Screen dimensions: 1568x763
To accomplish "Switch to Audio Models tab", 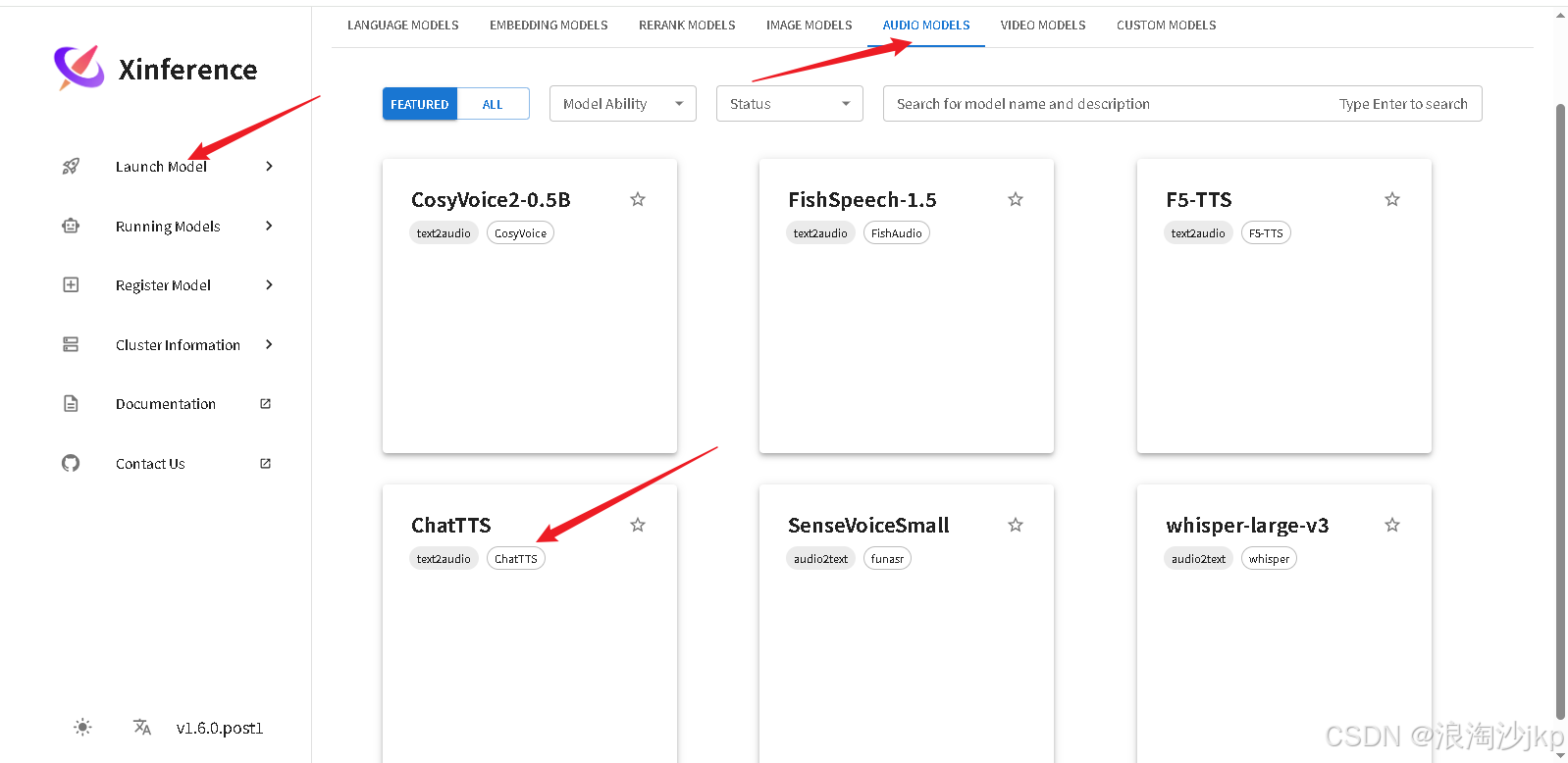I will (926, 25).
